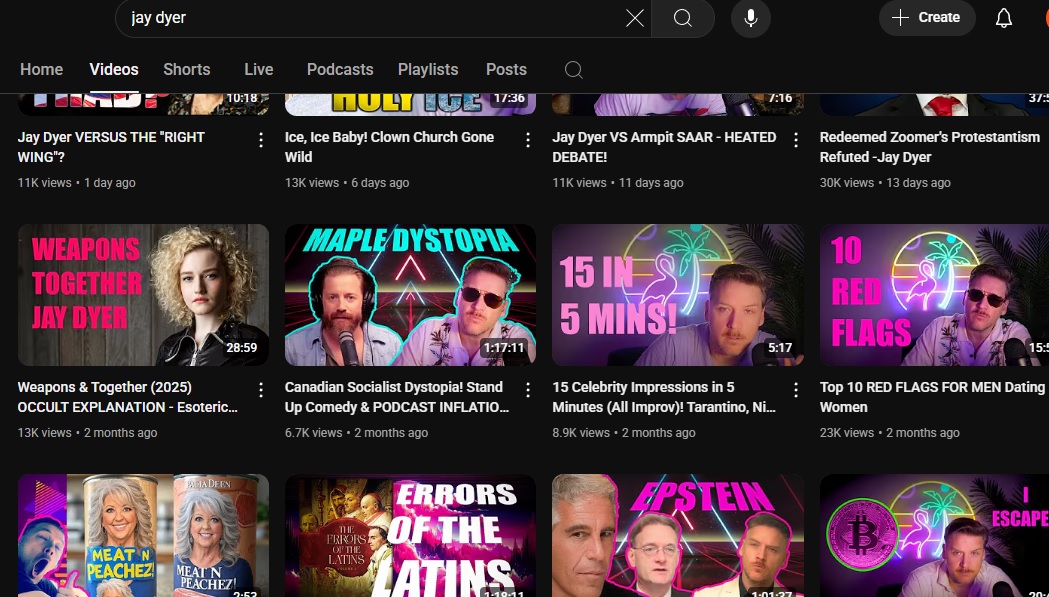Open the more-options menu for Jay Dyer VERSUS THE "RIGHT WING"?

261,139
